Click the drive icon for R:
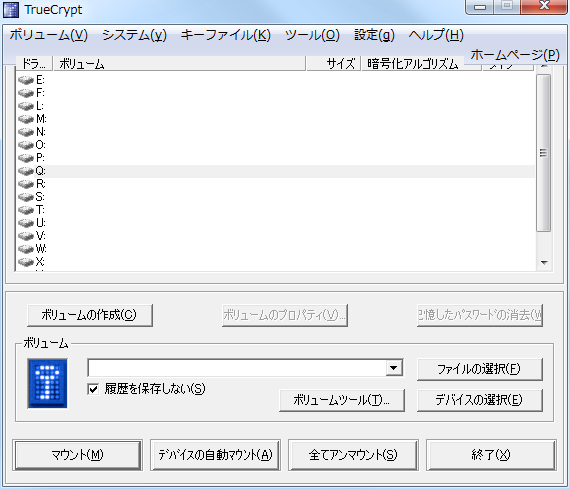This screenshot has width=570, height=489. [x=26, y=184]
